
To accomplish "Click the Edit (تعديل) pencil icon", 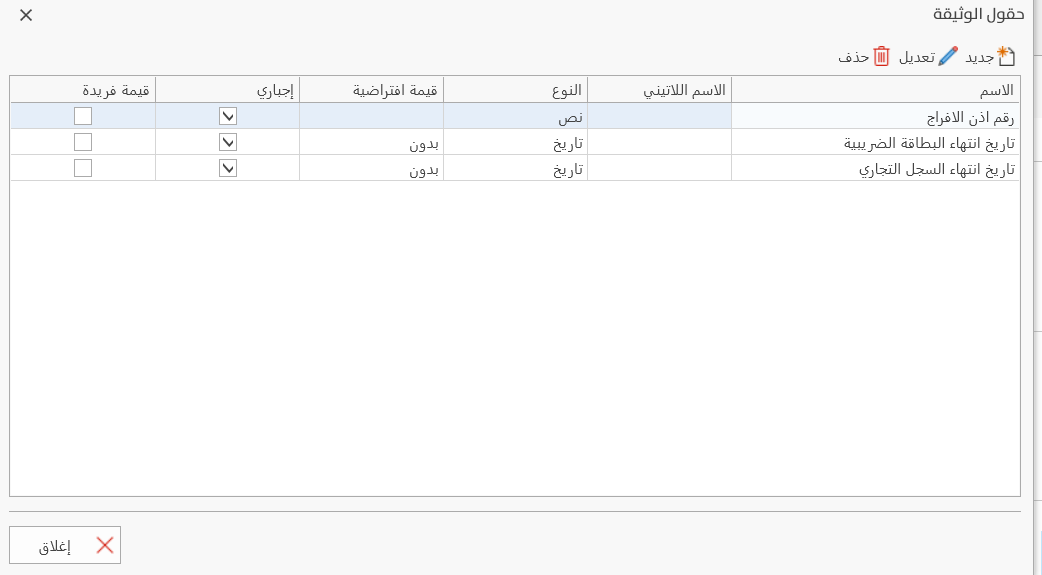I will (948, 57).
